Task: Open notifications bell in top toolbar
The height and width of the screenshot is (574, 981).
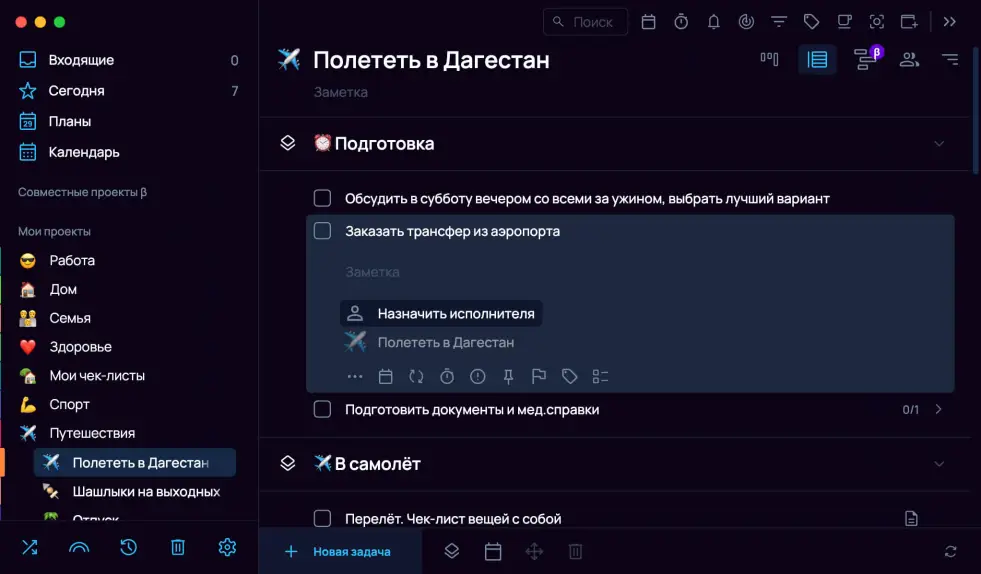Action: [713, 21]
